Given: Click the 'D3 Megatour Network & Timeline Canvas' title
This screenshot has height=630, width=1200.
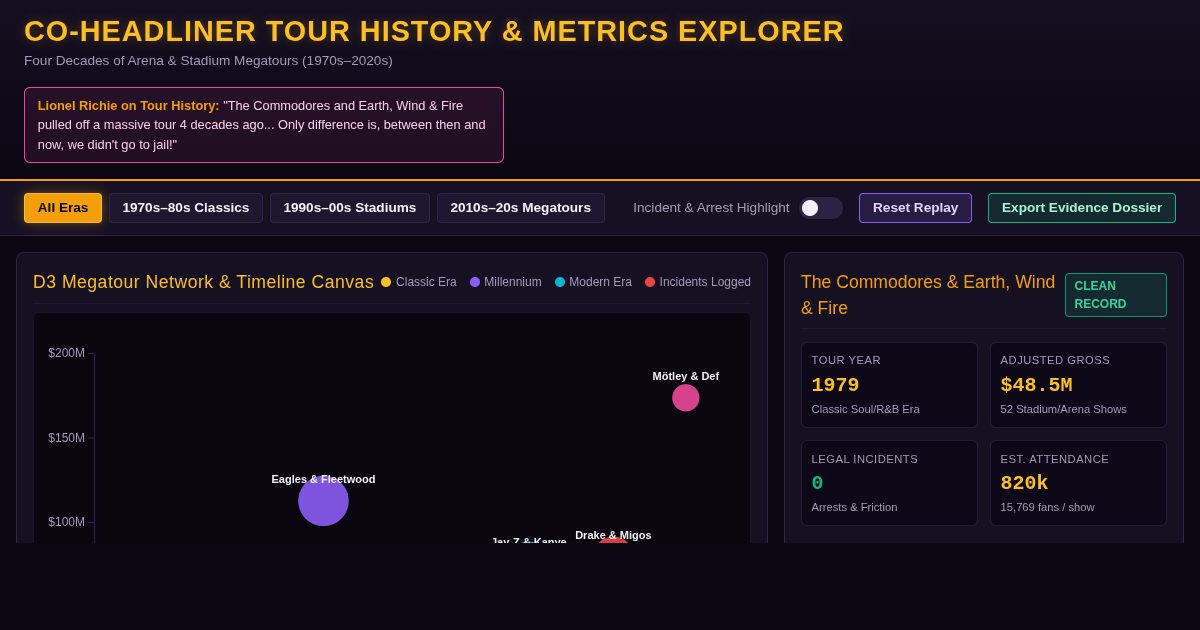Looking at the screenshot, I should tap(203, 282).
